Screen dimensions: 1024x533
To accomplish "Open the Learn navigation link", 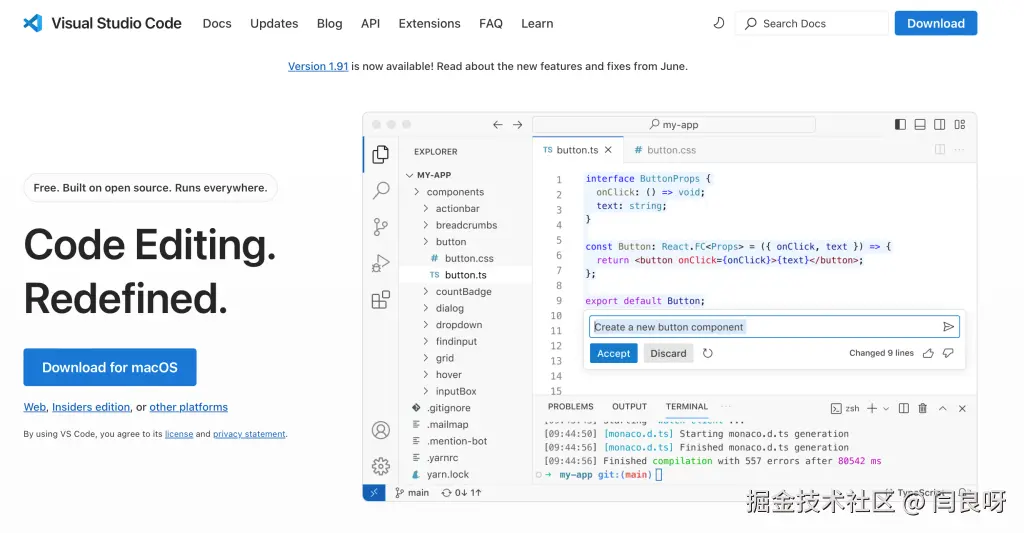I will pyautogui.click(x=537, y=24).
